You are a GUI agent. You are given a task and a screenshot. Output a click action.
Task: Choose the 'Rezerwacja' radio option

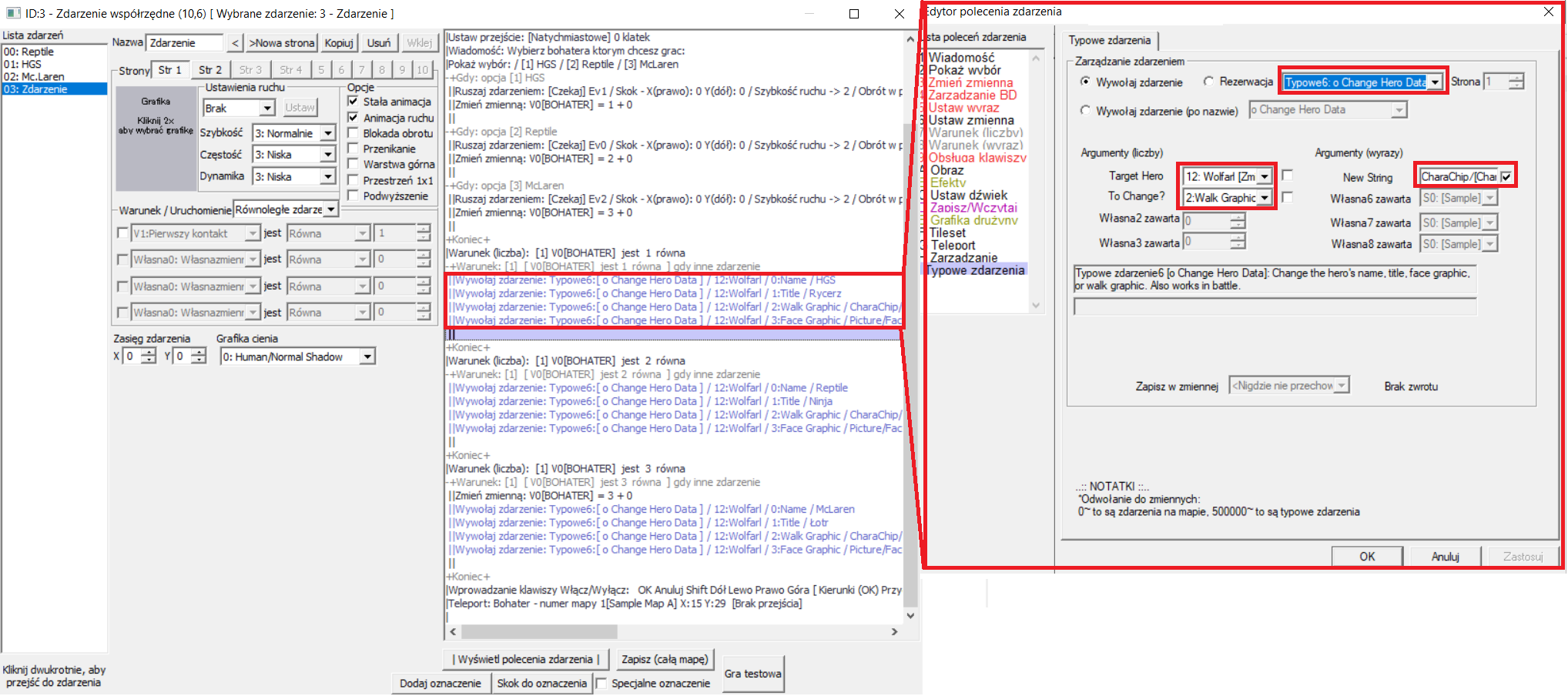[x=1208, y=82]
